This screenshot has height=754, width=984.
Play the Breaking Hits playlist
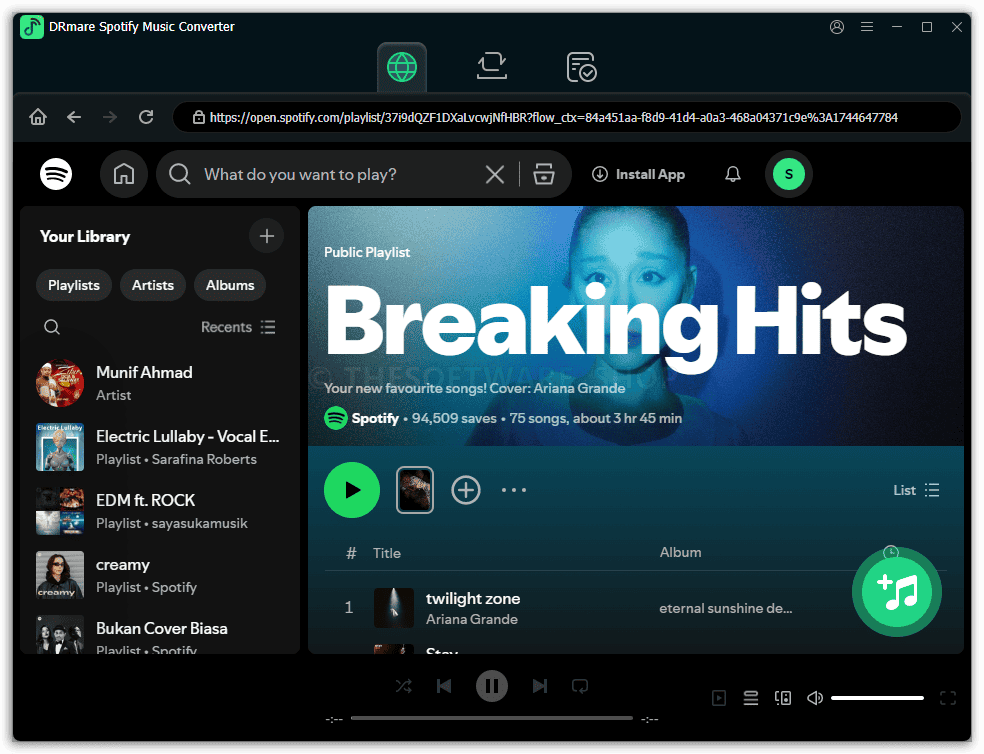click(x=351, y=490)
